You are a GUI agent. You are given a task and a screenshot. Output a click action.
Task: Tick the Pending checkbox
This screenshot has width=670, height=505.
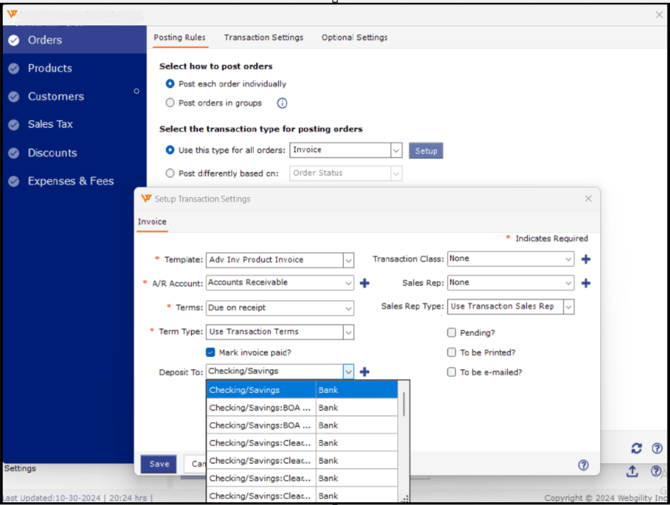[452, 332]
